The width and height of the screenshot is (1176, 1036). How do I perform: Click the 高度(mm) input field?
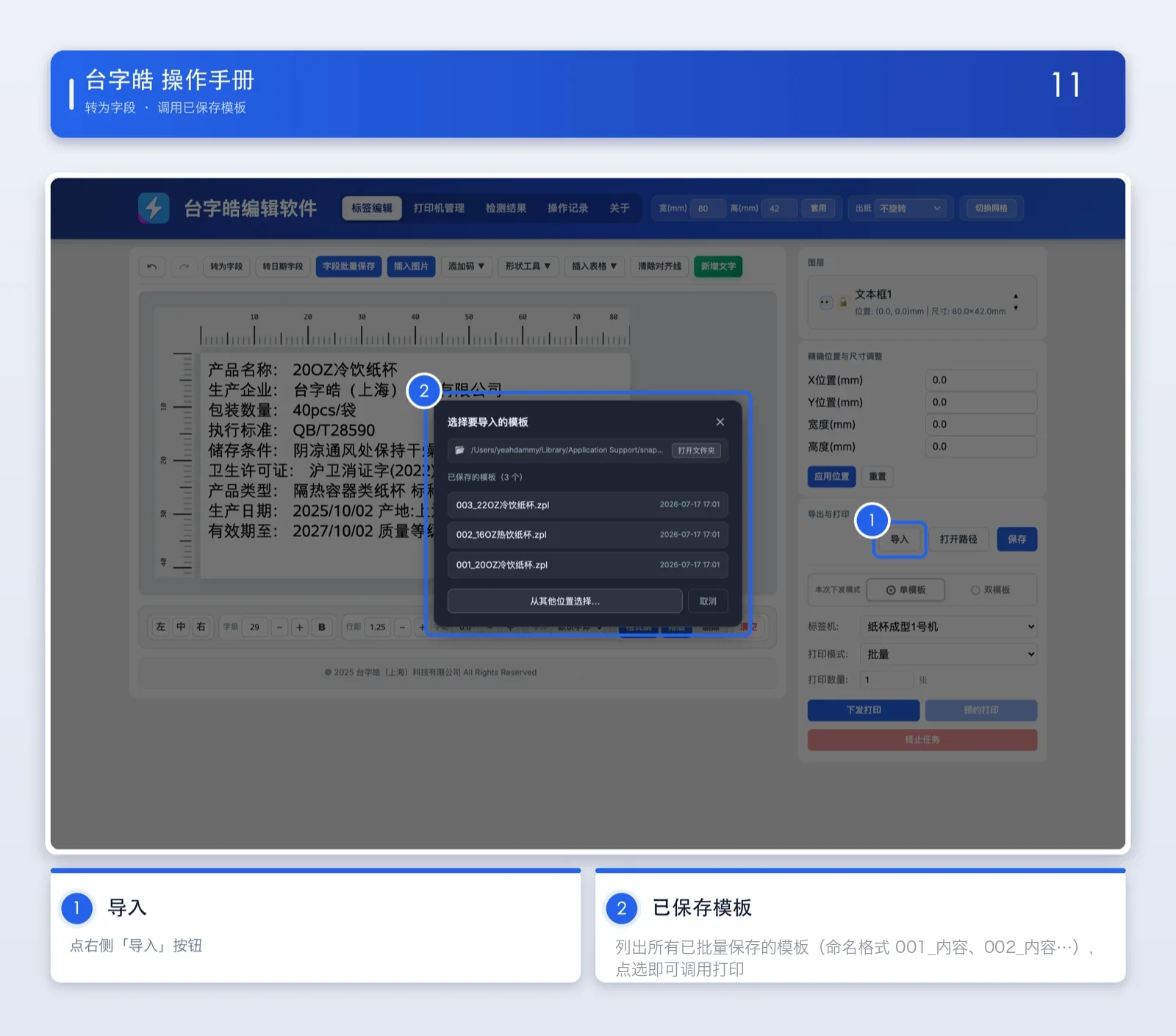(980, 446)
